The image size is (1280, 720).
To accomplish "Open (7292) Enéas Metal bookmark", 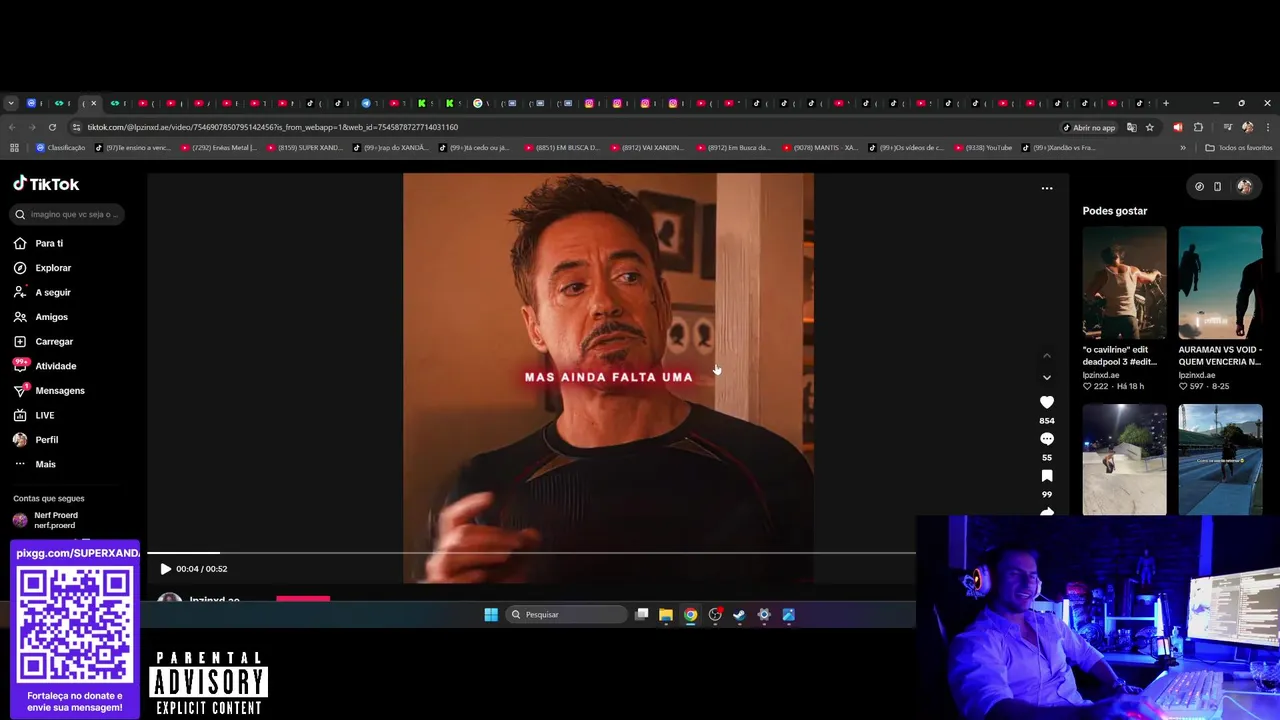I will coord(218,148).
